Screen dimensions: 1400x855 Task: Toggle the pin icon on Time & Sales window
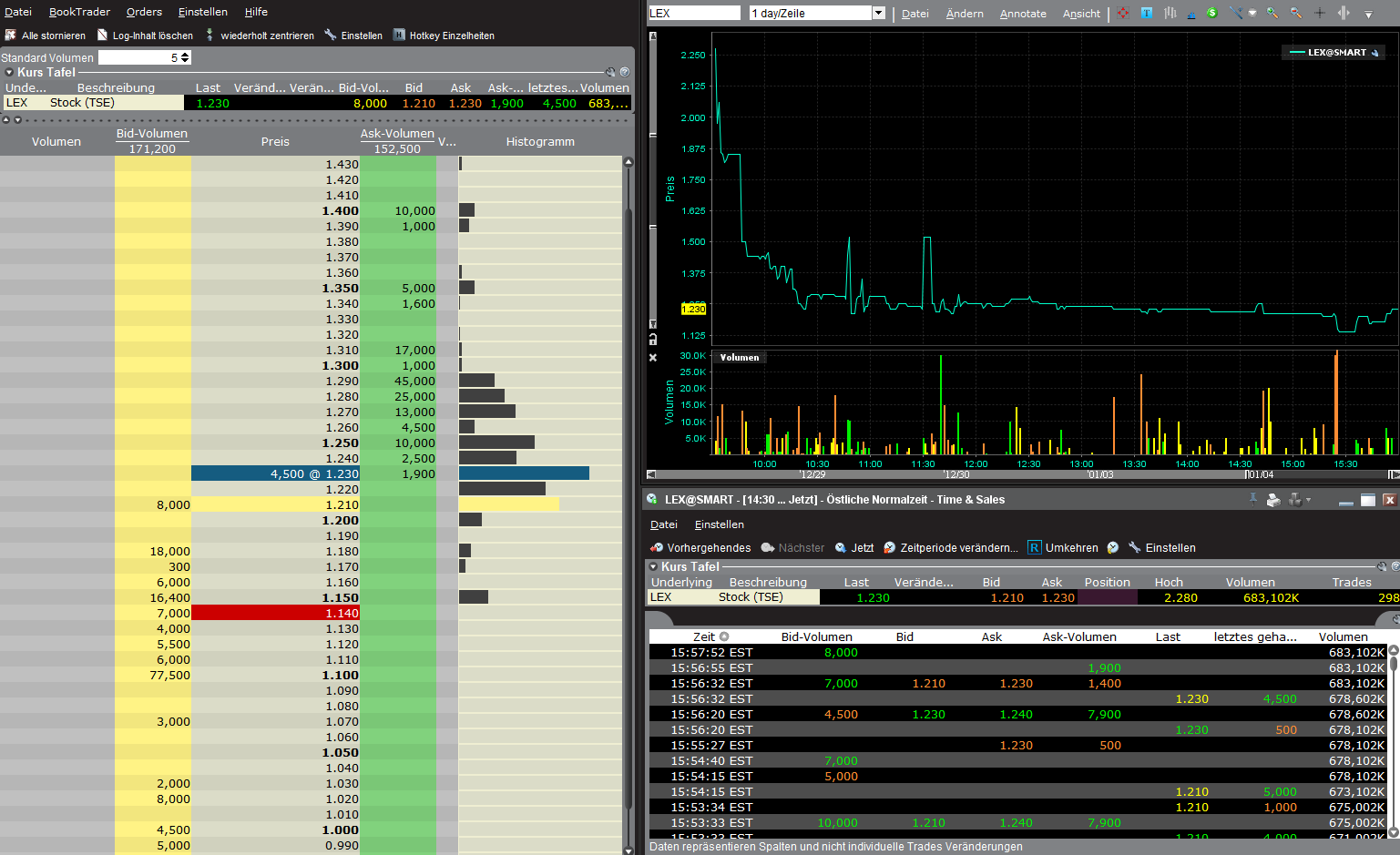coord(1253,499)
